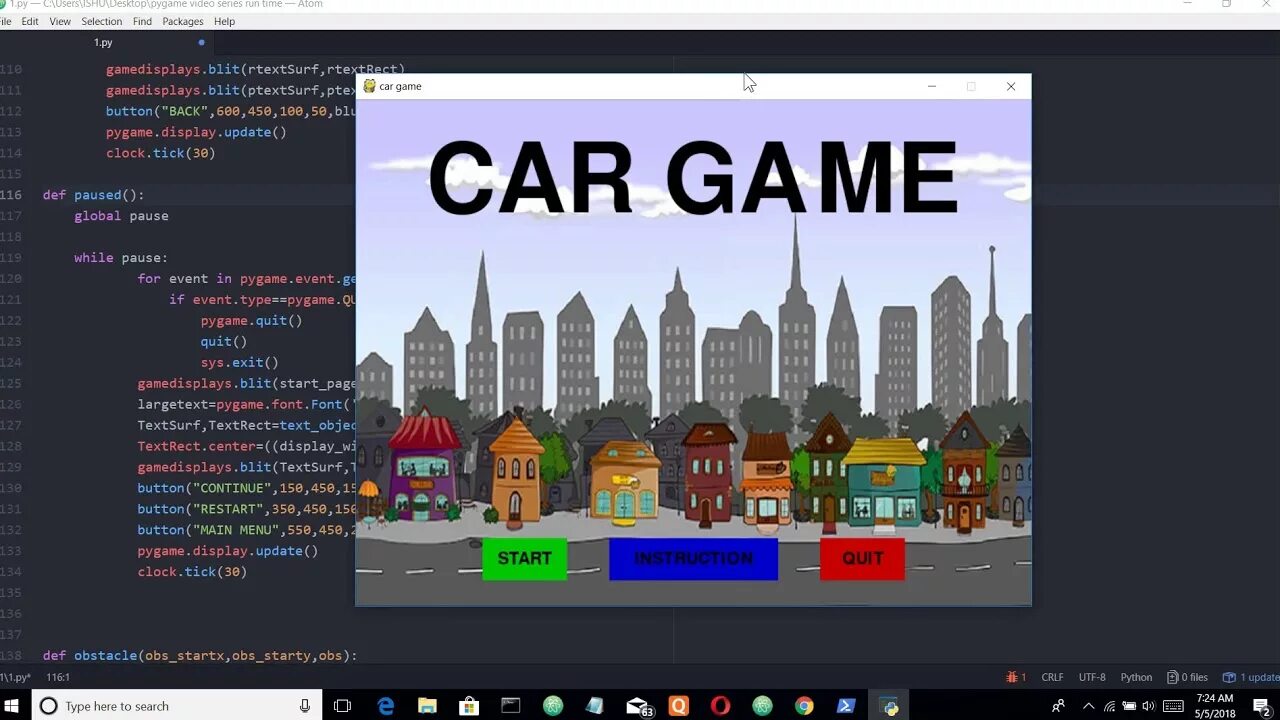Click the "1 update" package icon in the status bar
Screen dimensions: 1280x720
pyautogui.click(x=1252, y=677)
